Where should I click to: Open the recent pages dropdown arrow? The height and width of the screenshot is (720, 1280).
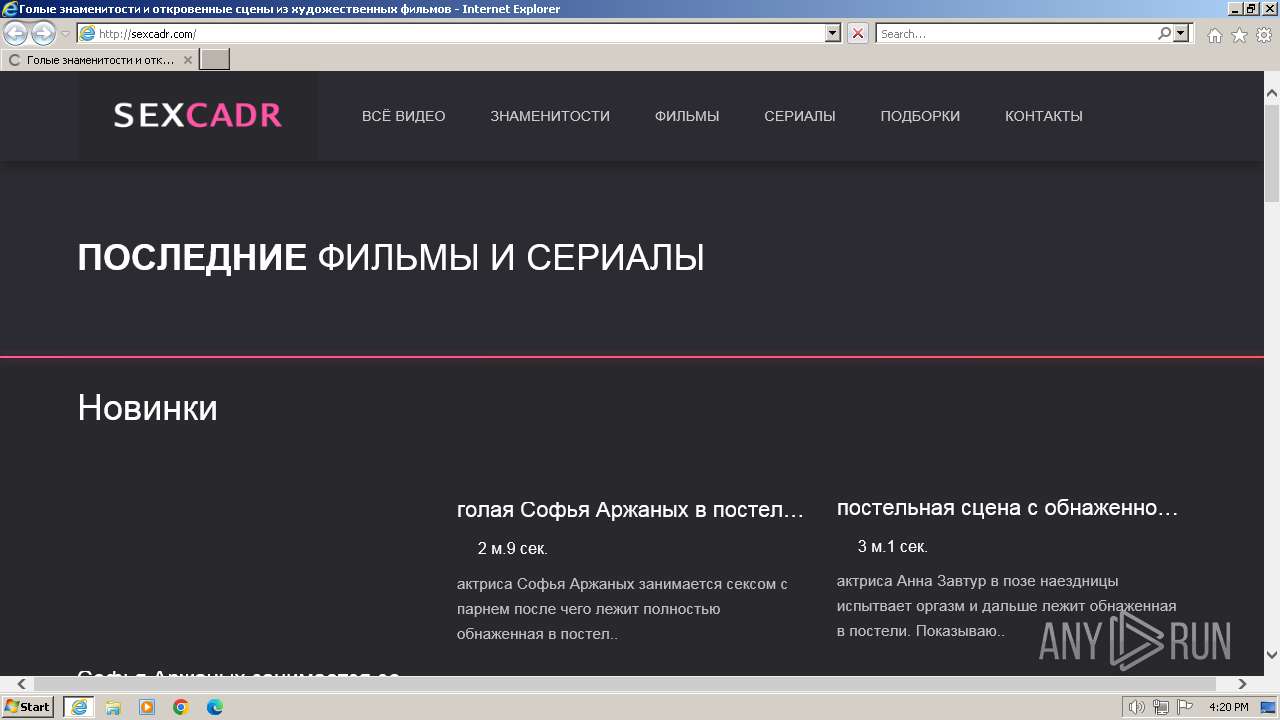point(65,34)
